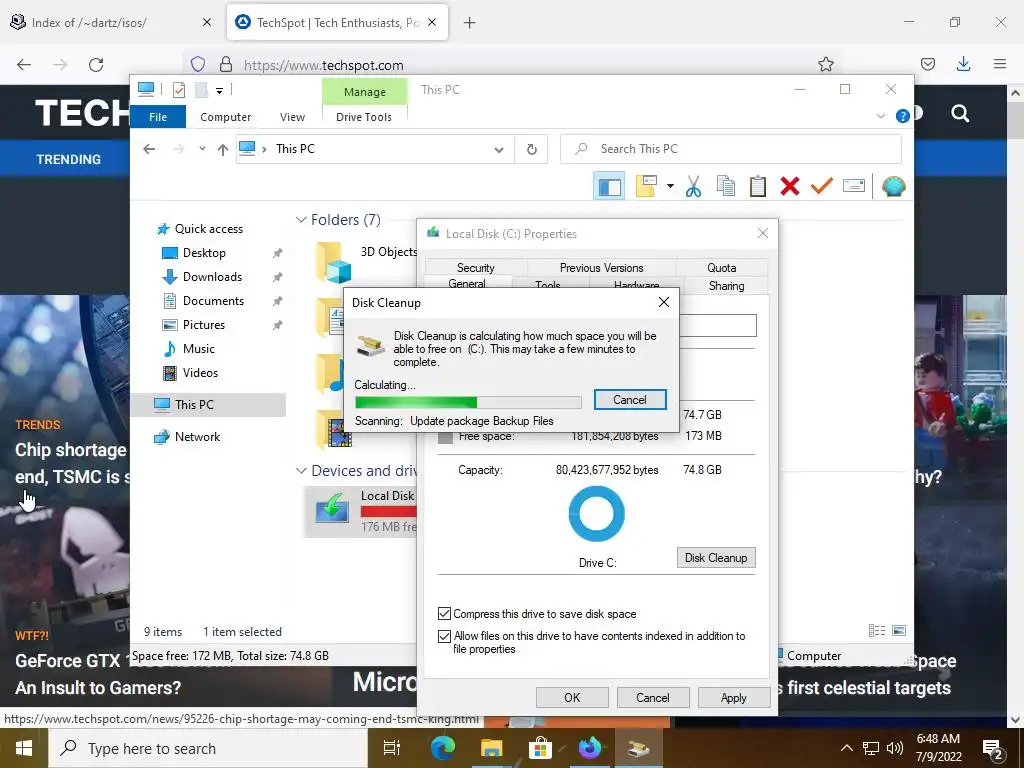1024x768 pixels.
Task: Reload the Firefox page
Action: [x=96, y=65]
